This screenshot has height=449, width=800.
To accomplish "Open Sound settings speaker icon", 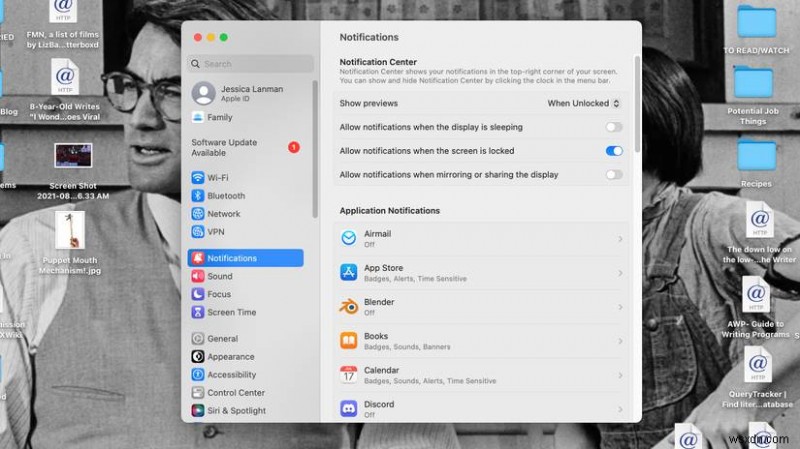I will coord(198,276).
